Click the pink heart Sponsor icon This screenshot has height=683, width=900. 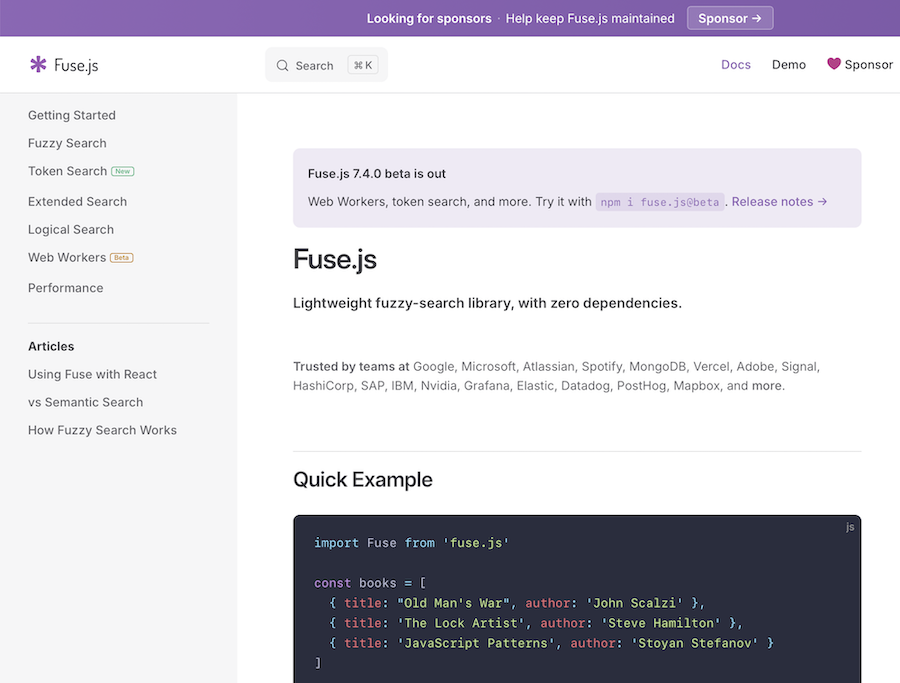(x=833, y=64)
